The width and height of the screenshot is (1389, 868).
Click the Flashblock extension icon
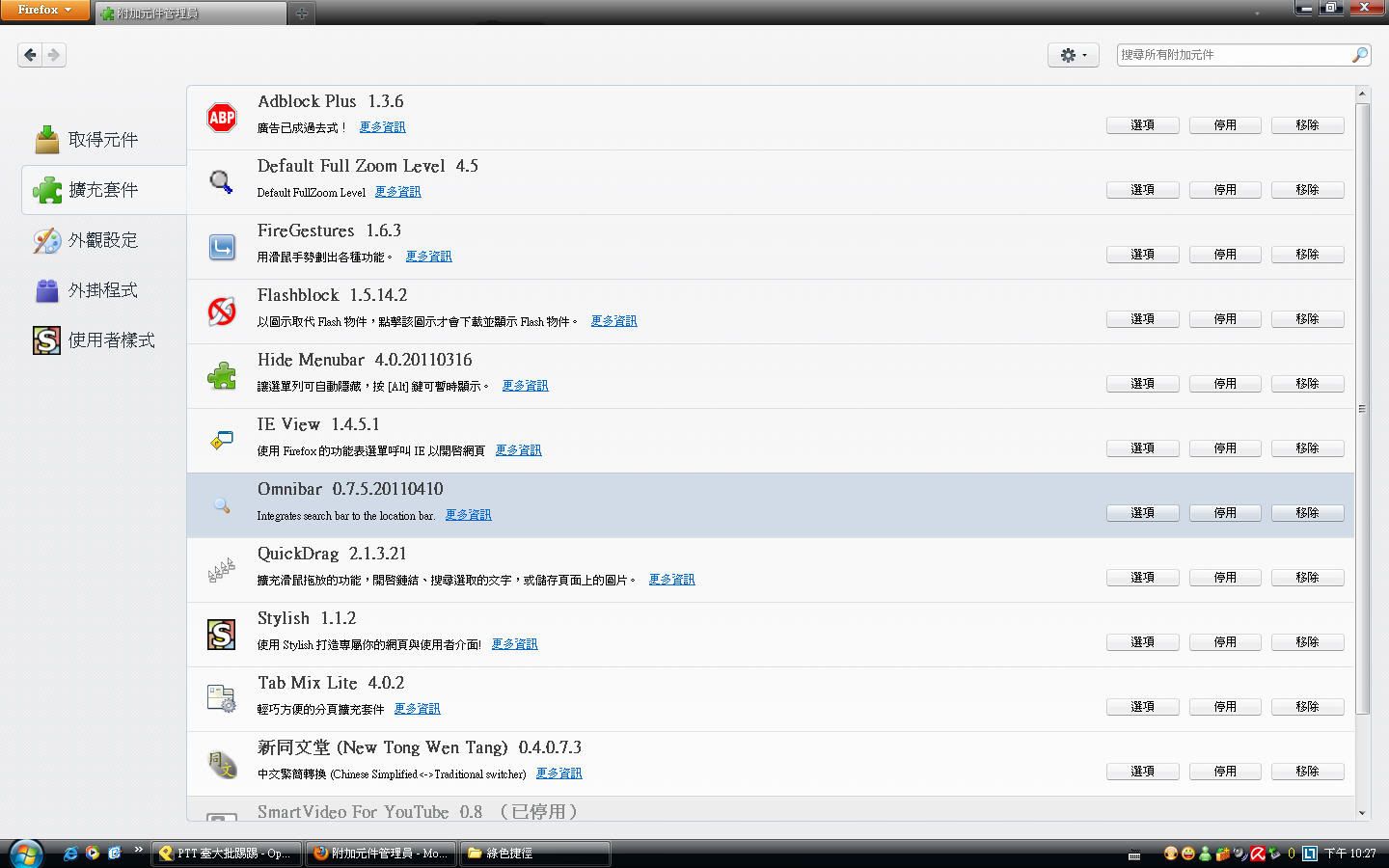pyautogui.click(x=222, y=312)
